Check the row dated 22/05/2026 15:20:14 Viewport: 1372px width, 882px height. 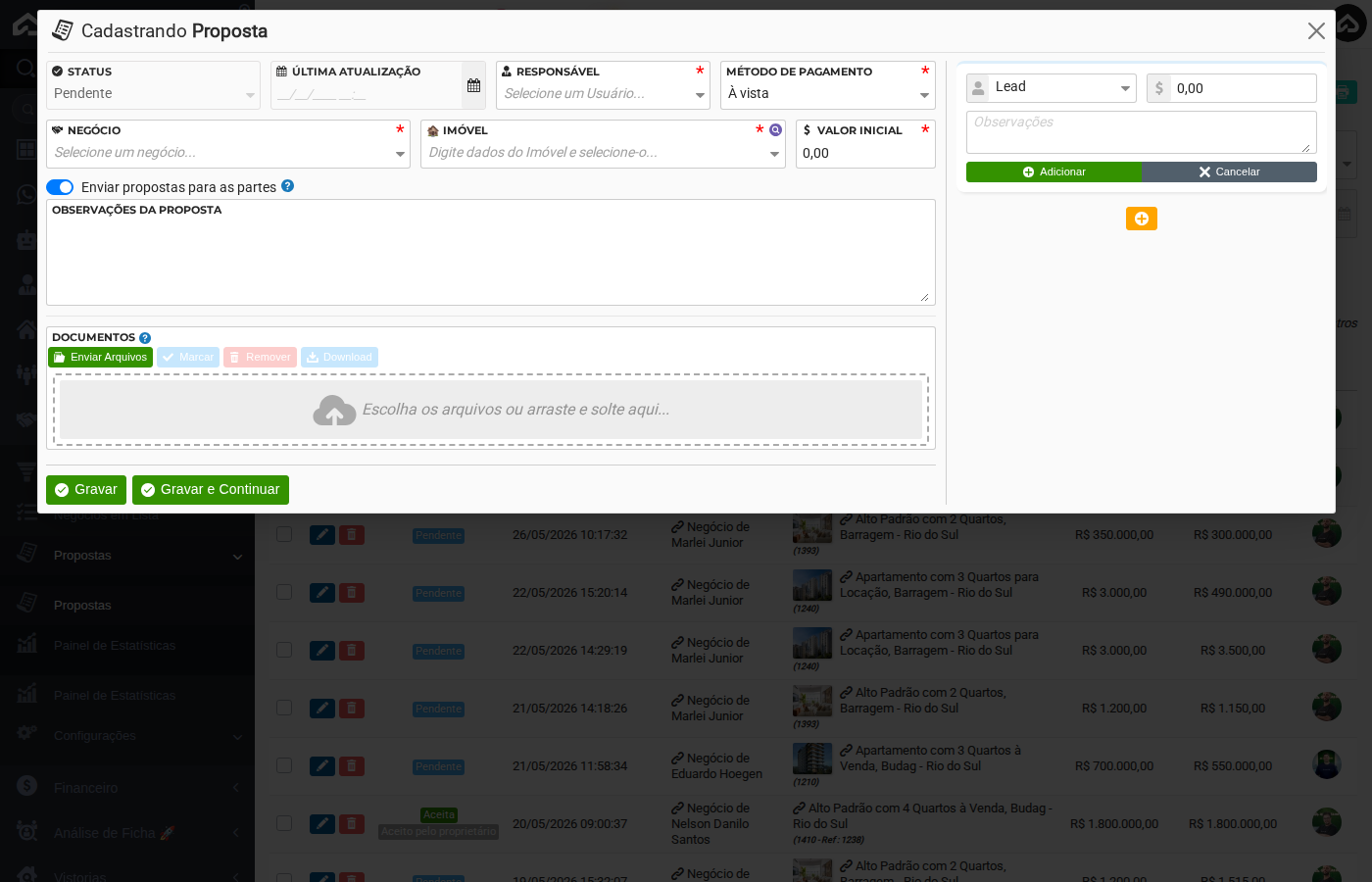pyautogui.click(x=284, y=592)
